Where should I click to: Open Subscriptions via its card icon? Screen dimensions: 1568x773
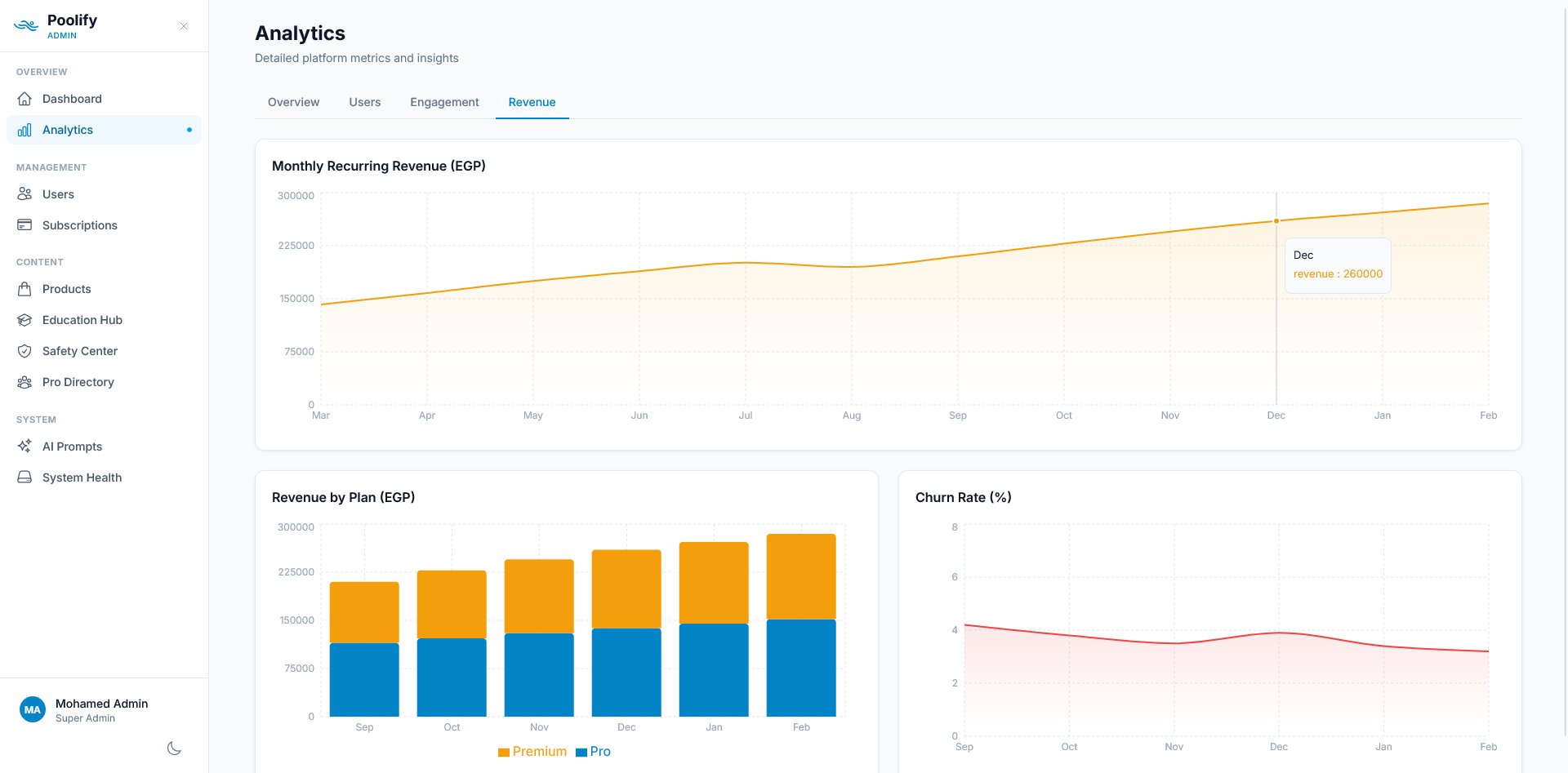[x=25, y=225]
